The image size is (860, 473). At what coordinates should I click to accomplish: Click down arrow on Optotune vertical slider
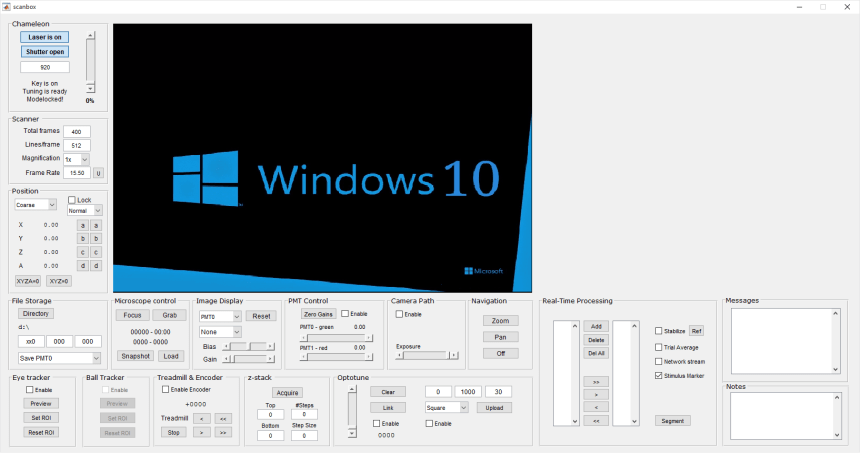pos(352,433)
